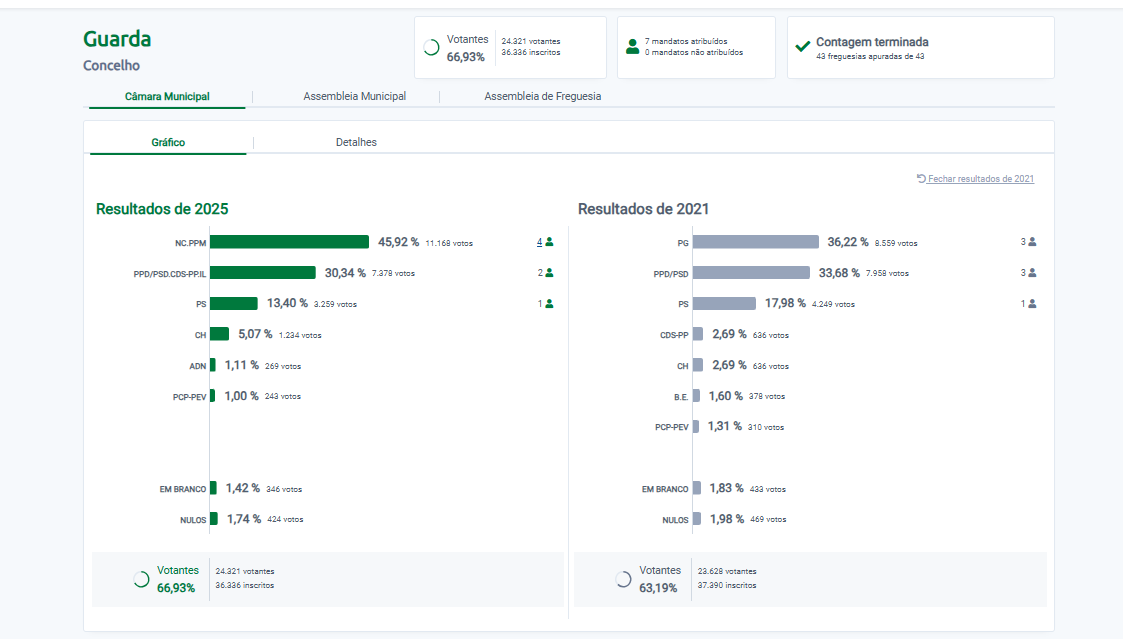Click the green NC.PPM result bar
The image size is (1123, 639).
coord(289,242)
